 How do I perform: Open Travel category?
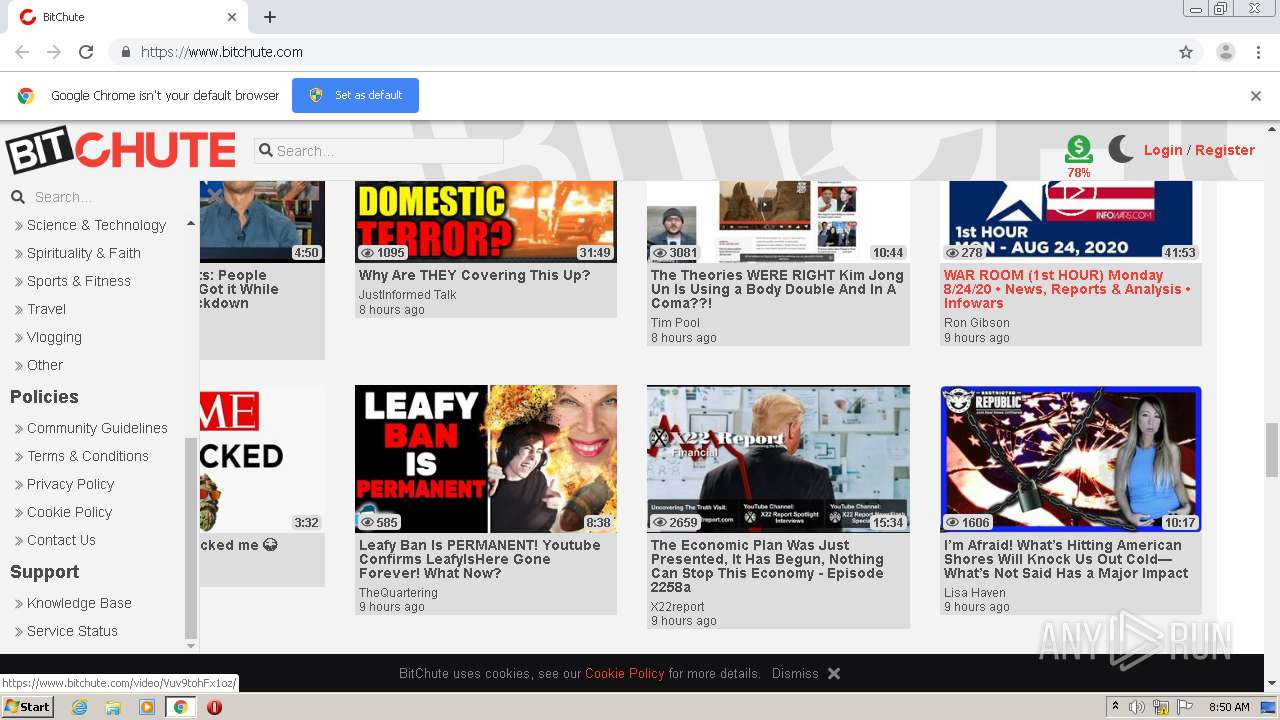click(x=46, y=309)
